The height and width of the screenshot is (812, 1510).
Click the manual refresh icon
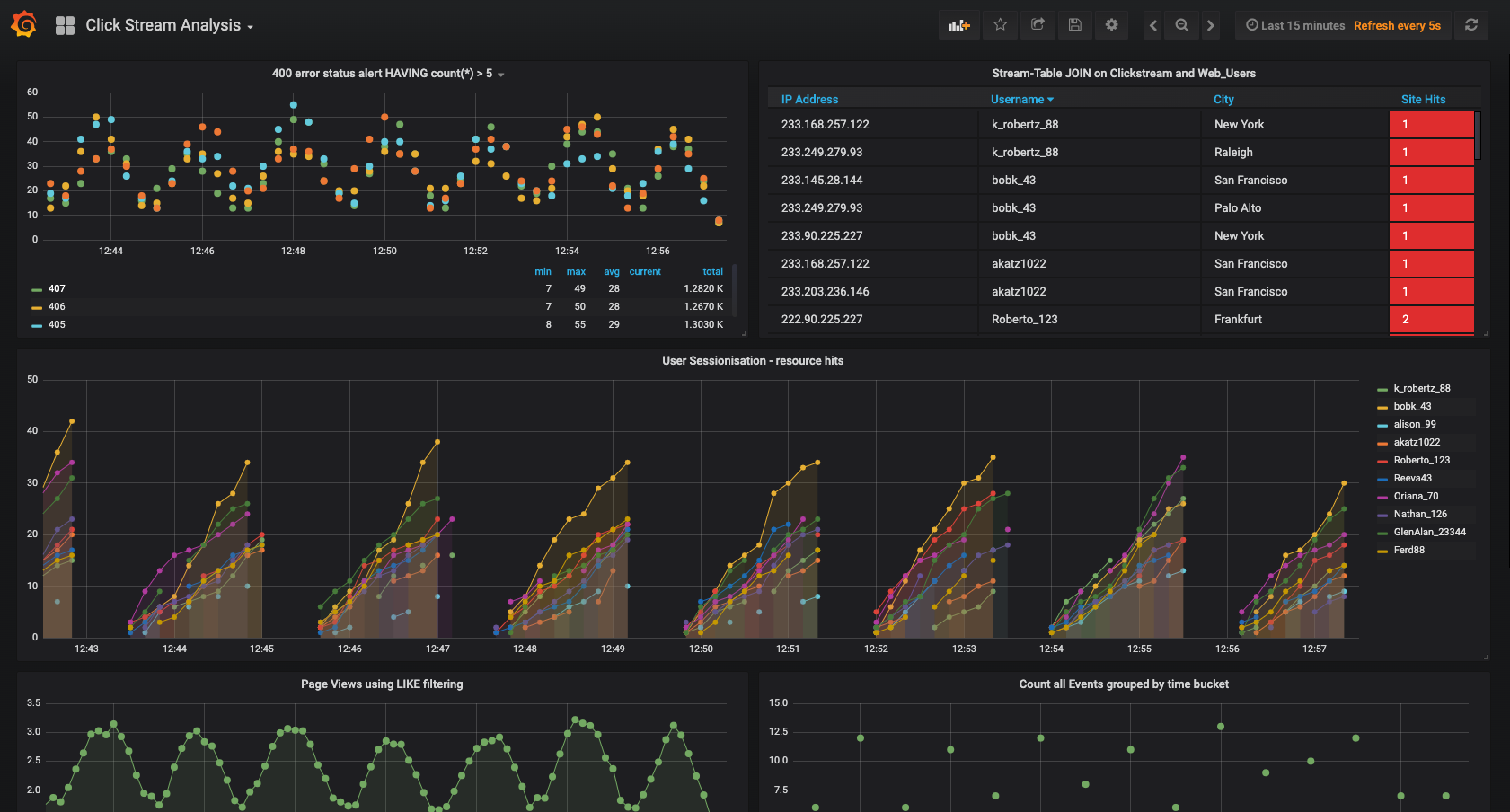click(x=1471, y=24)
